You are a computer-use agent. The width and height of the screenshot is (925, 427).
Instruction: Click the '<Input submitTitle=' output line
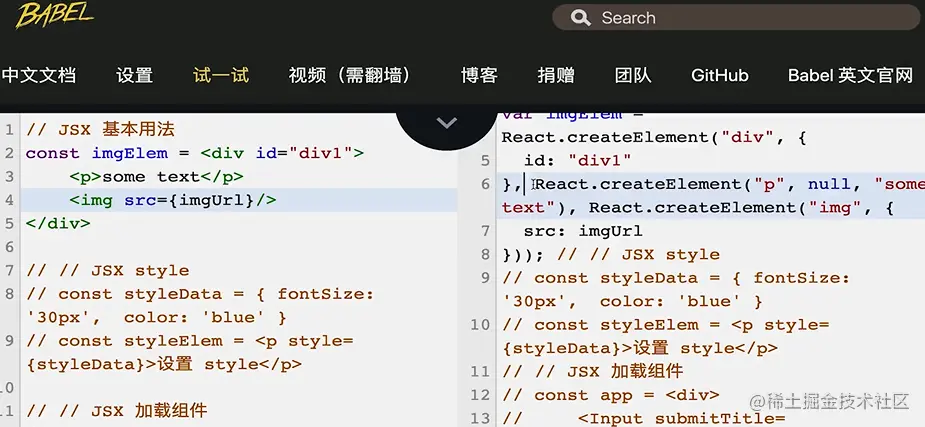pyautogui.click(x=681, y=418)
